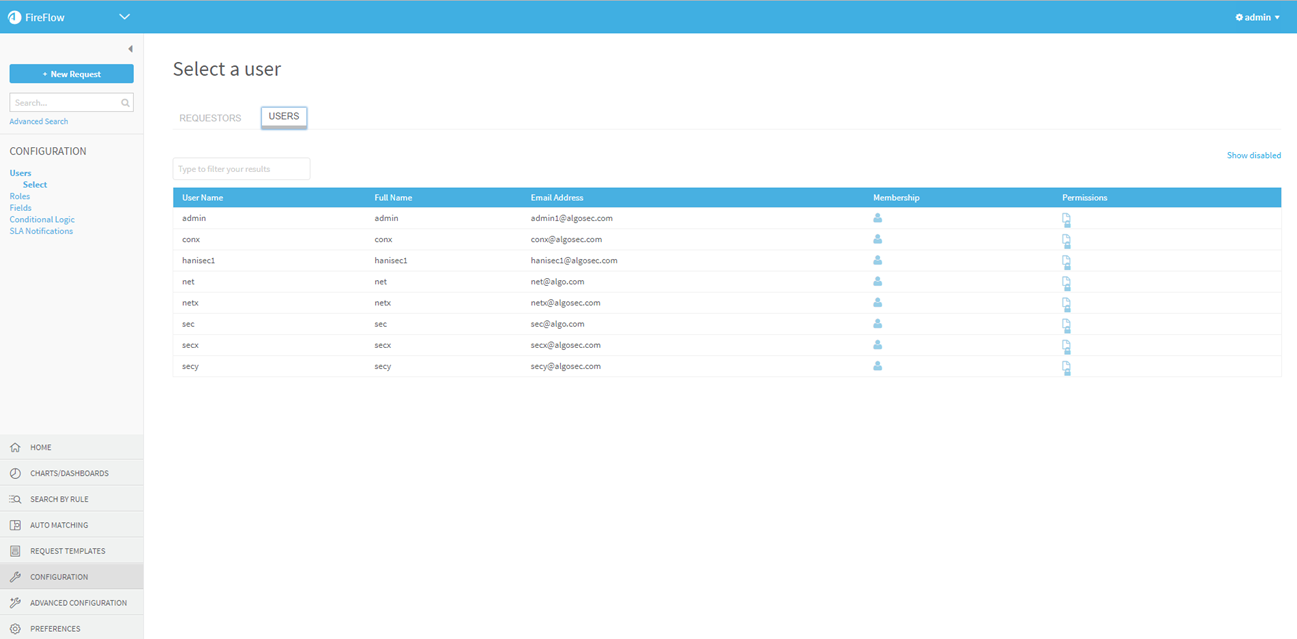The image size is (1297, 639).
Task: Open membership icon for secy user
Action: click(877, 367)
